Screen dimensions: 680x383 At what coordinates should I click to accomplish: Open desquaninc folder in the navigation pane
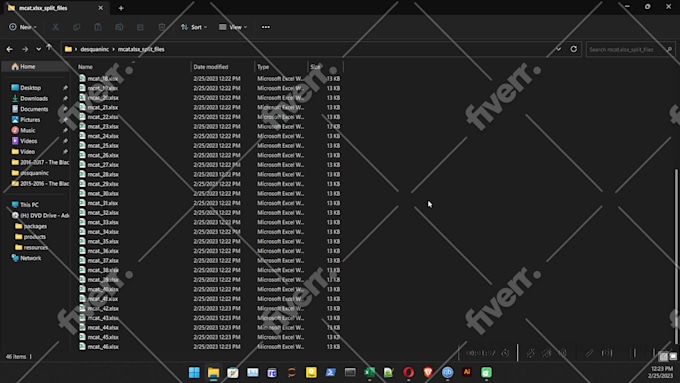click(34, 173)
